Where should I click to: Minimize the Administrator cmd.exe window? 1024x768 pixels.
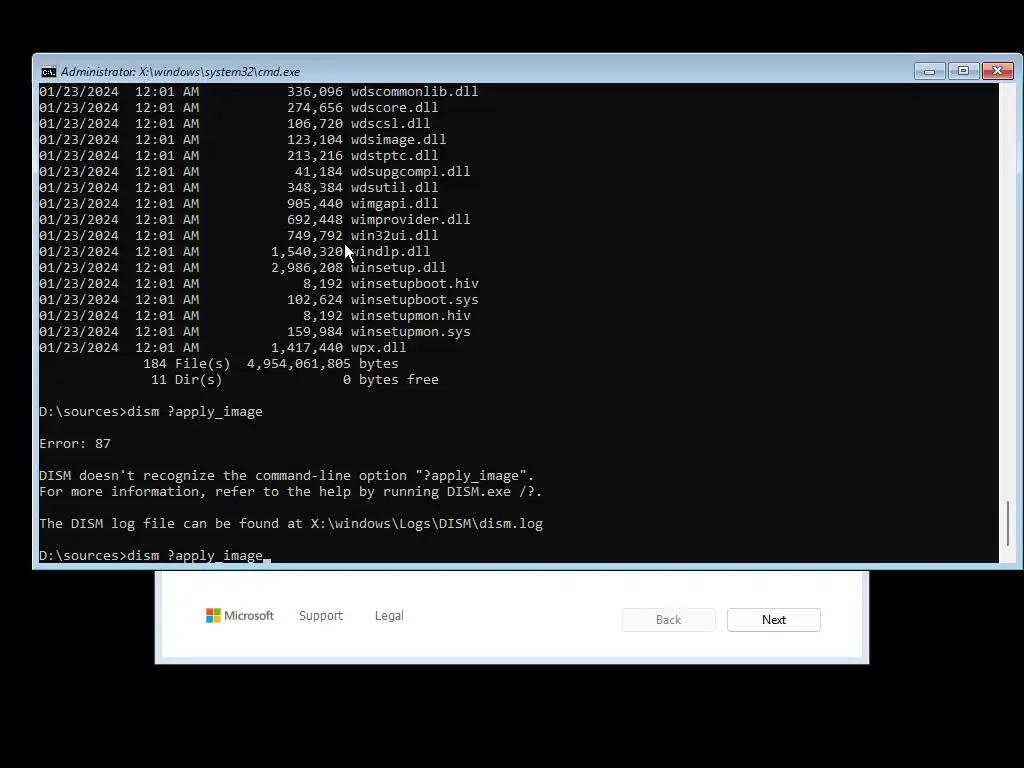pyautogui.click(x=929, y=71)
